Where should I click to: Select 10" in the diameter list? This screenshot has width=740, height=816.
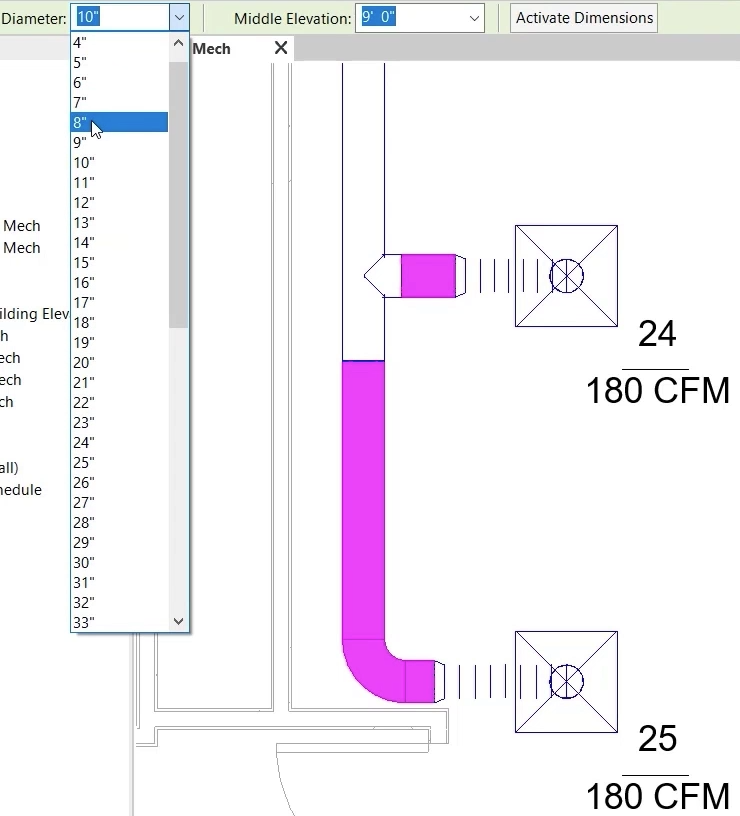pos(119,162)
